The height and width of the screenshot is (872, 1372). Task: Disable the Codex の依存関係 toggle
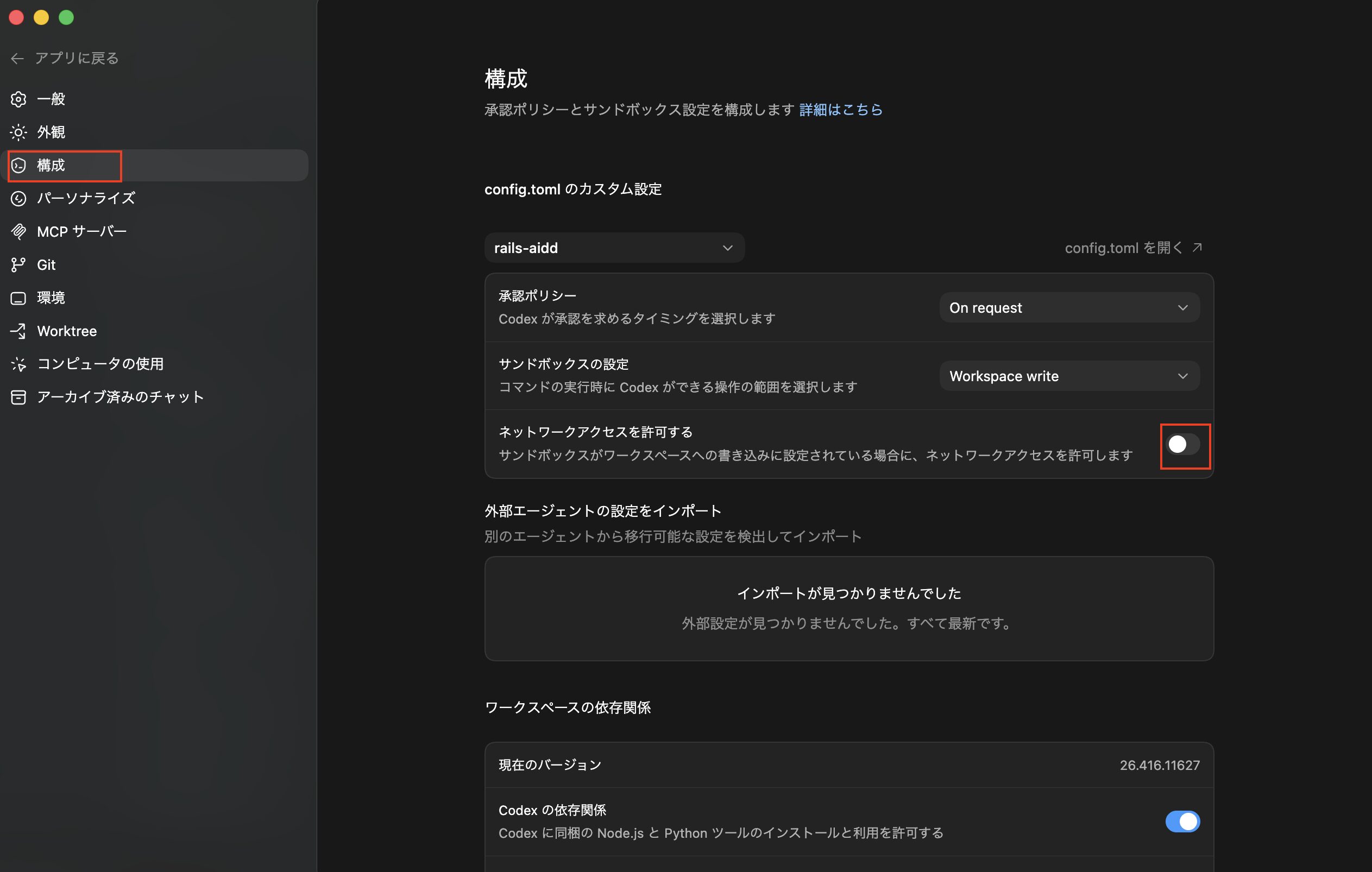coord(1183,822)
